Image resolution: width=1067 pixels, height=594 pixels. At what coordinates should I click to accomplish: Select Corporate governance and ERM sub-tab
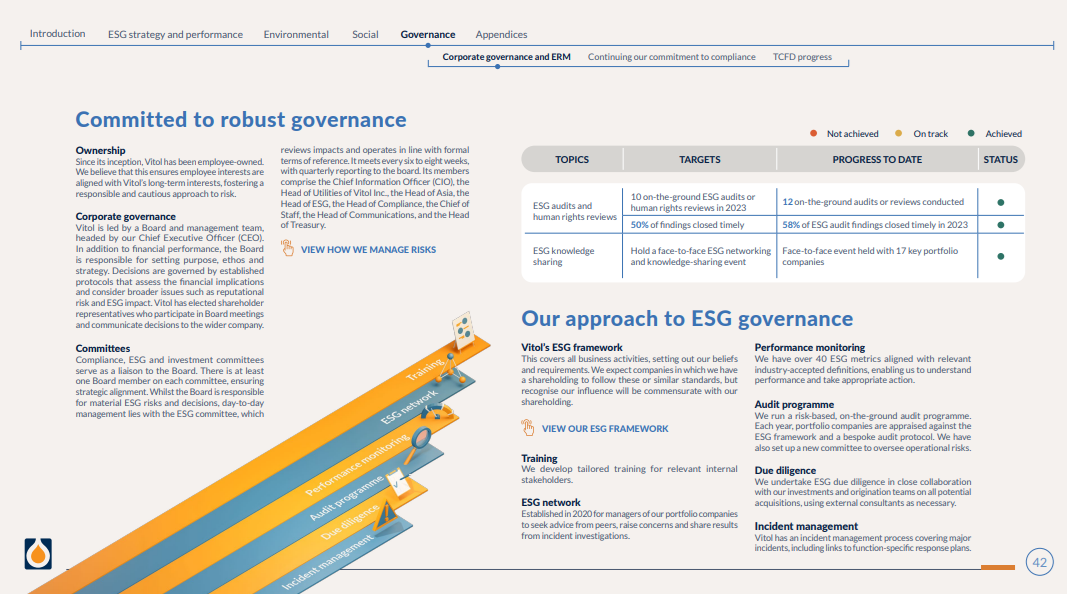506,56
